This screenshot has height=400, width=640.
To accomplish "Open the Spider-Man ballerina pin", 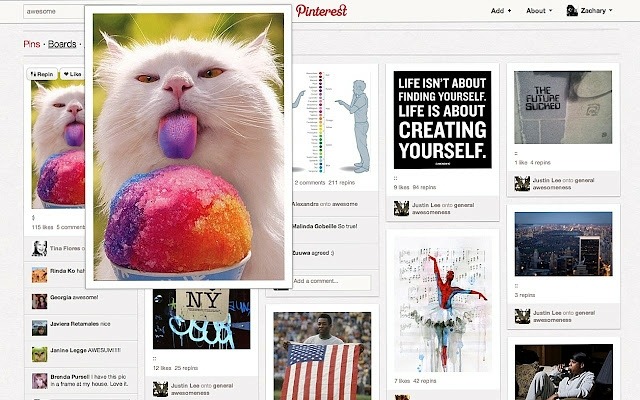I will pos(442,304).
